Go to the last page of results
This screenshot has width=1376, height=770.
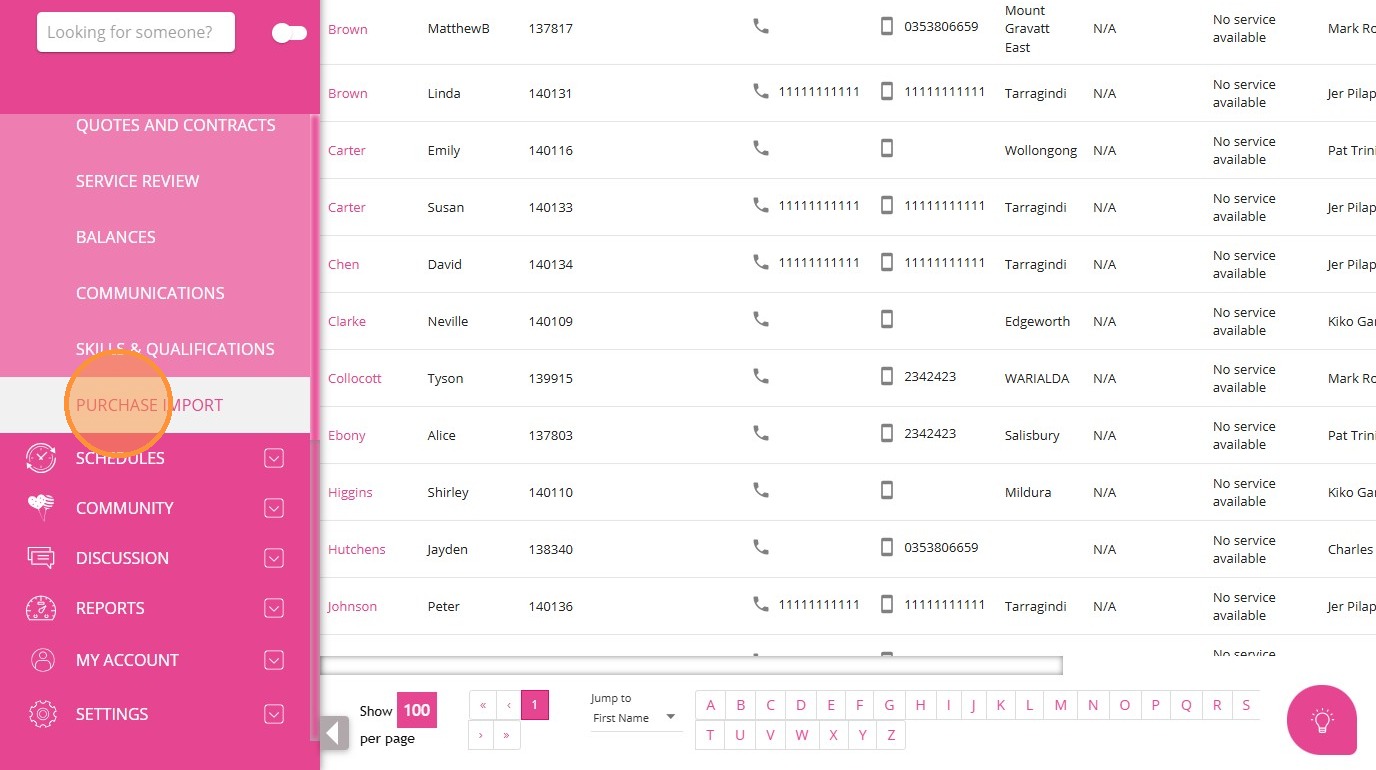[x=507, y=735]
